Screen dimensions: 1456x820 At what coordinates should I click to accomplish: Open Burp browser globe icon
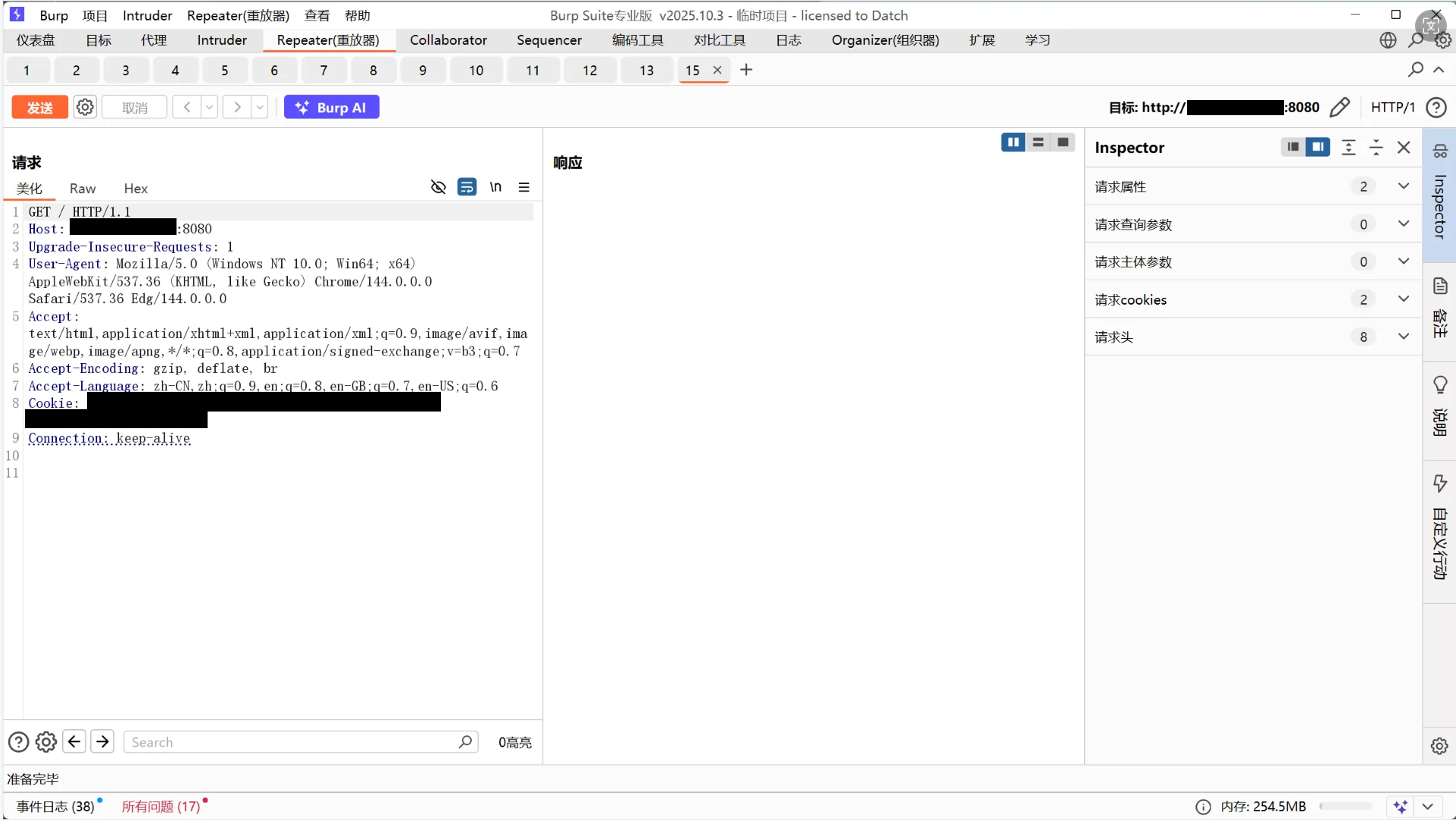1388,40
